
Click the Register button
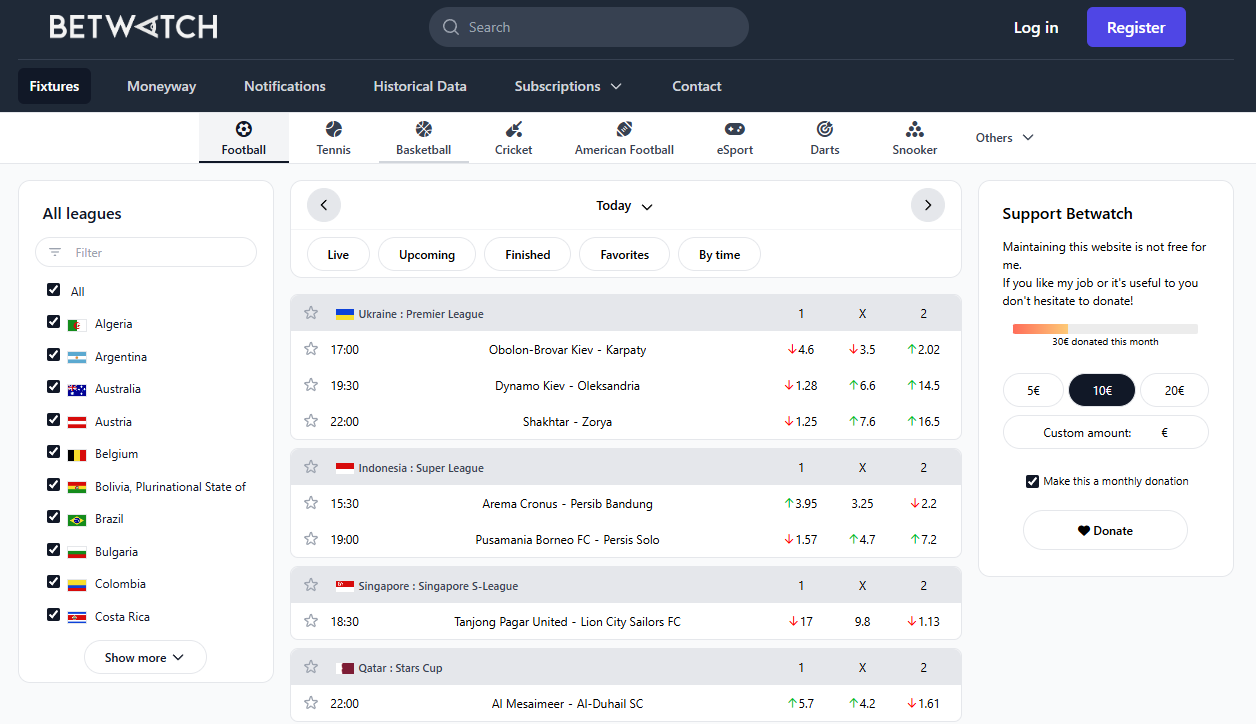1136,28
